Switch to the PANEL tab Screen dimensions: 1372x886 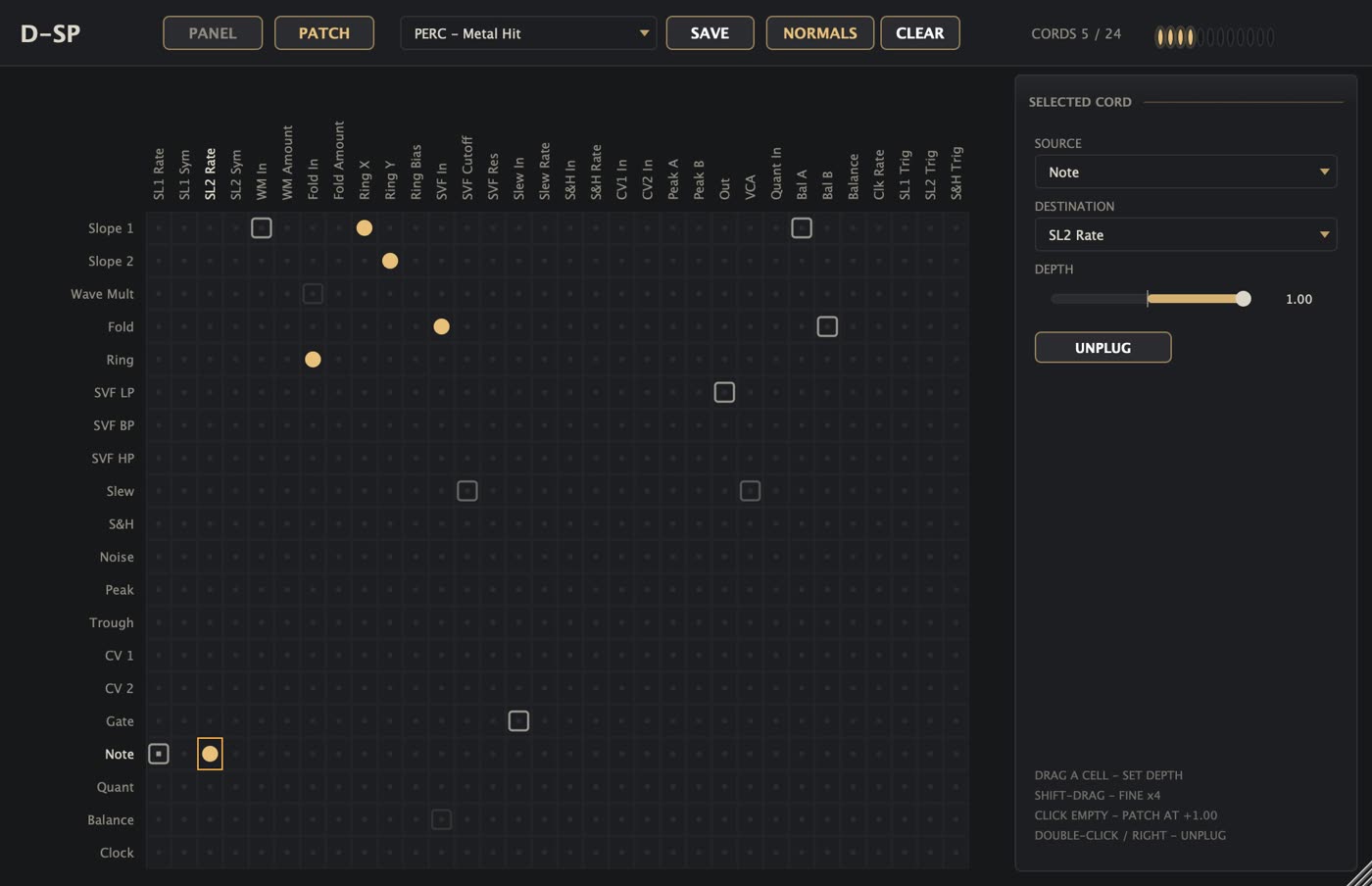click(213, 33)
